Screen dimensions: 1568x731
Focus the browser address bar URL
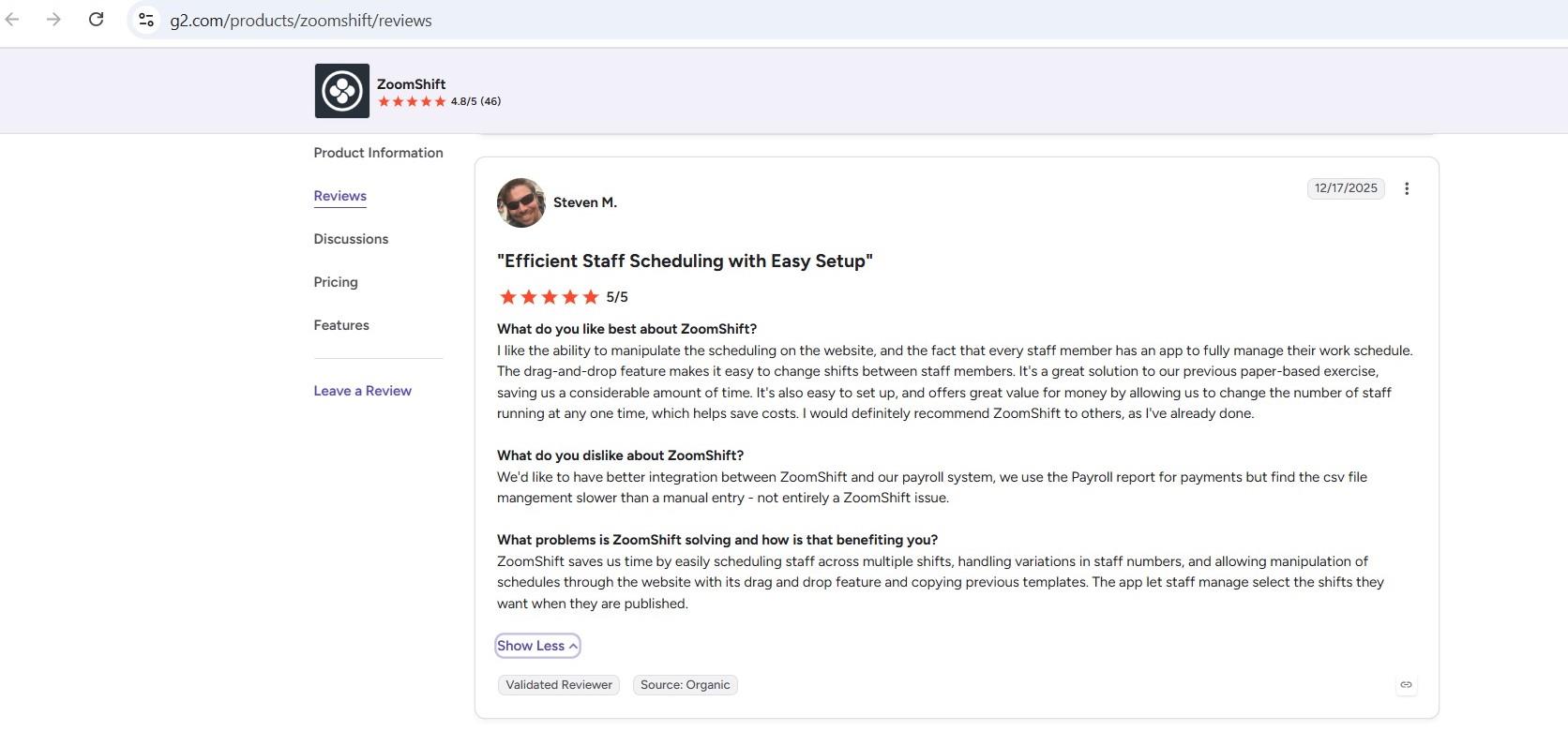coord(300,20)
